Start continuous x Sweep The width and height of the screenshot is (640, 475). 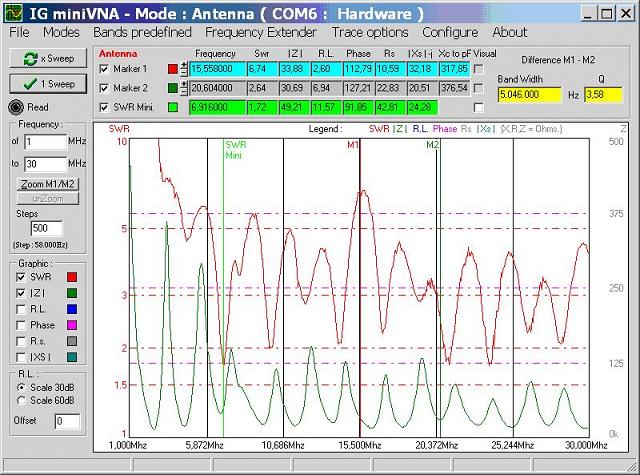(x=44, y=59)
